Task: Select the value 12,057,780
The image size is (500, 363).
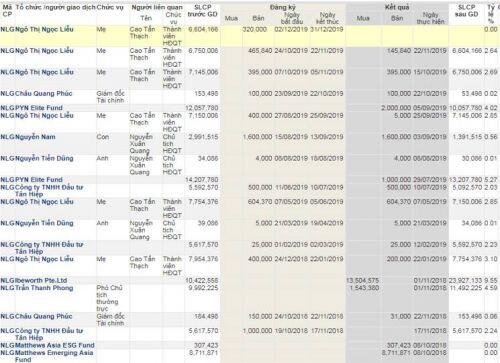Action: 202,108
